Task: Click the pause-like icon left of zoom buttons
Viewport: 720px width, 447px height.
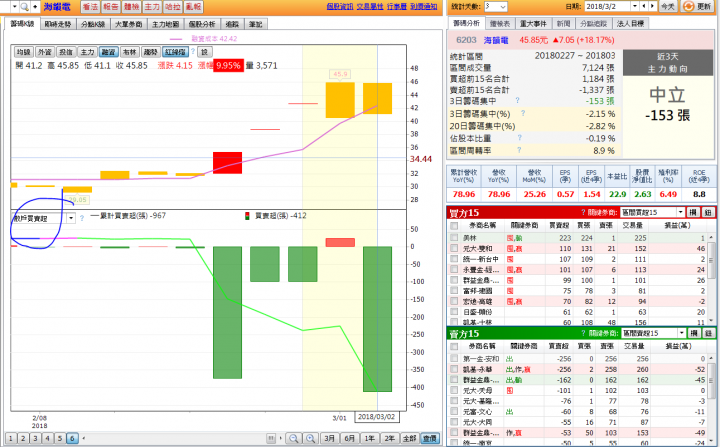Action: click(x=271, y=438)
